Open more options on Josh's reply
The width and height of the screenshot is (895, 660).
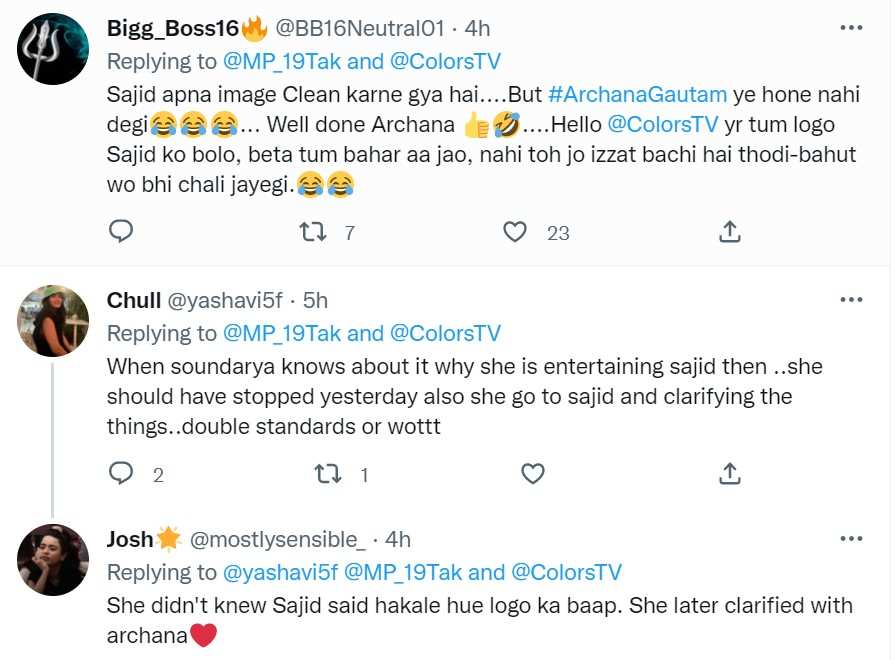point(851,539)
